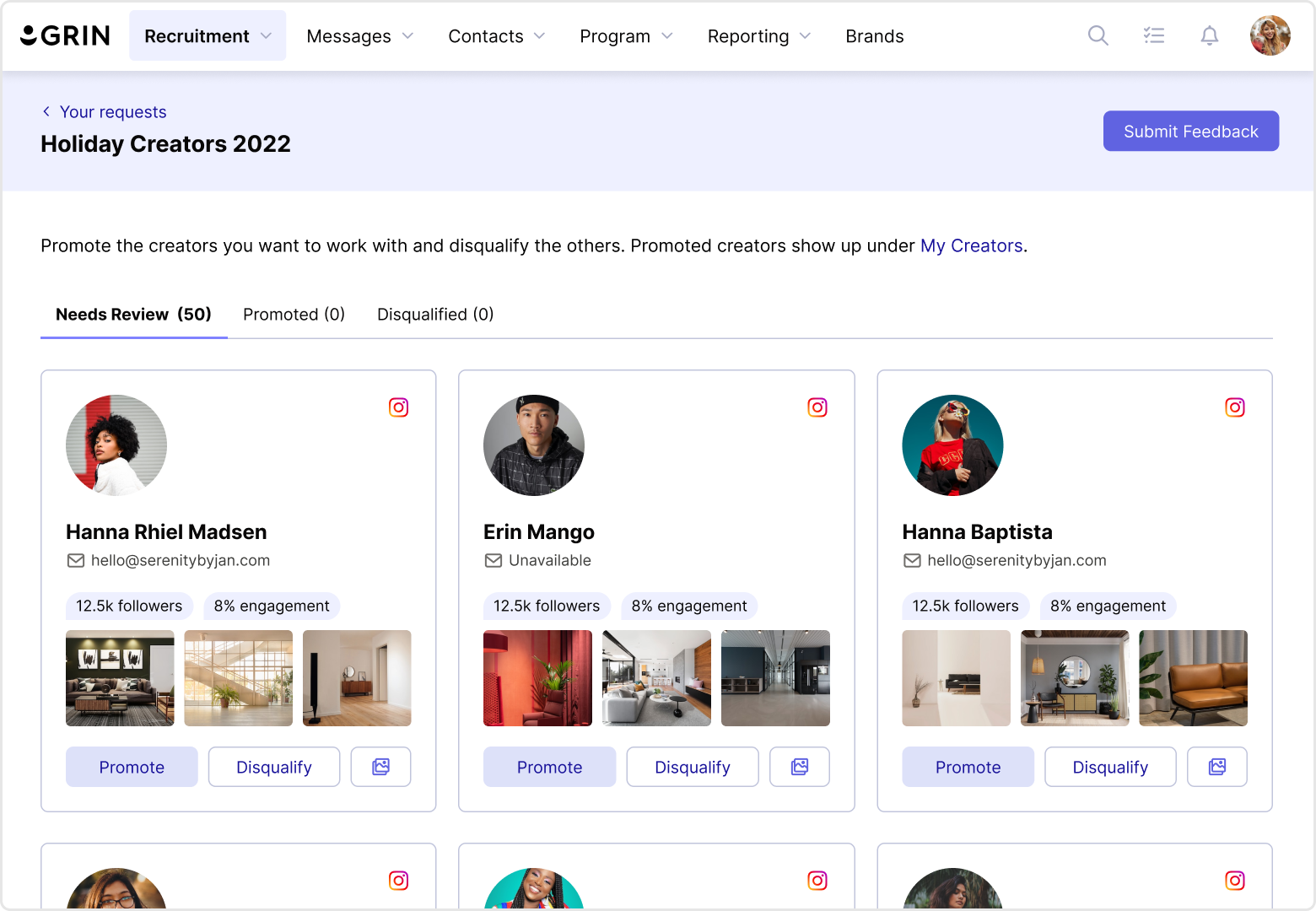Expand the Messages dropdown menu
This screenshot has width=1316, height=911.
click(x=360, y=36)
